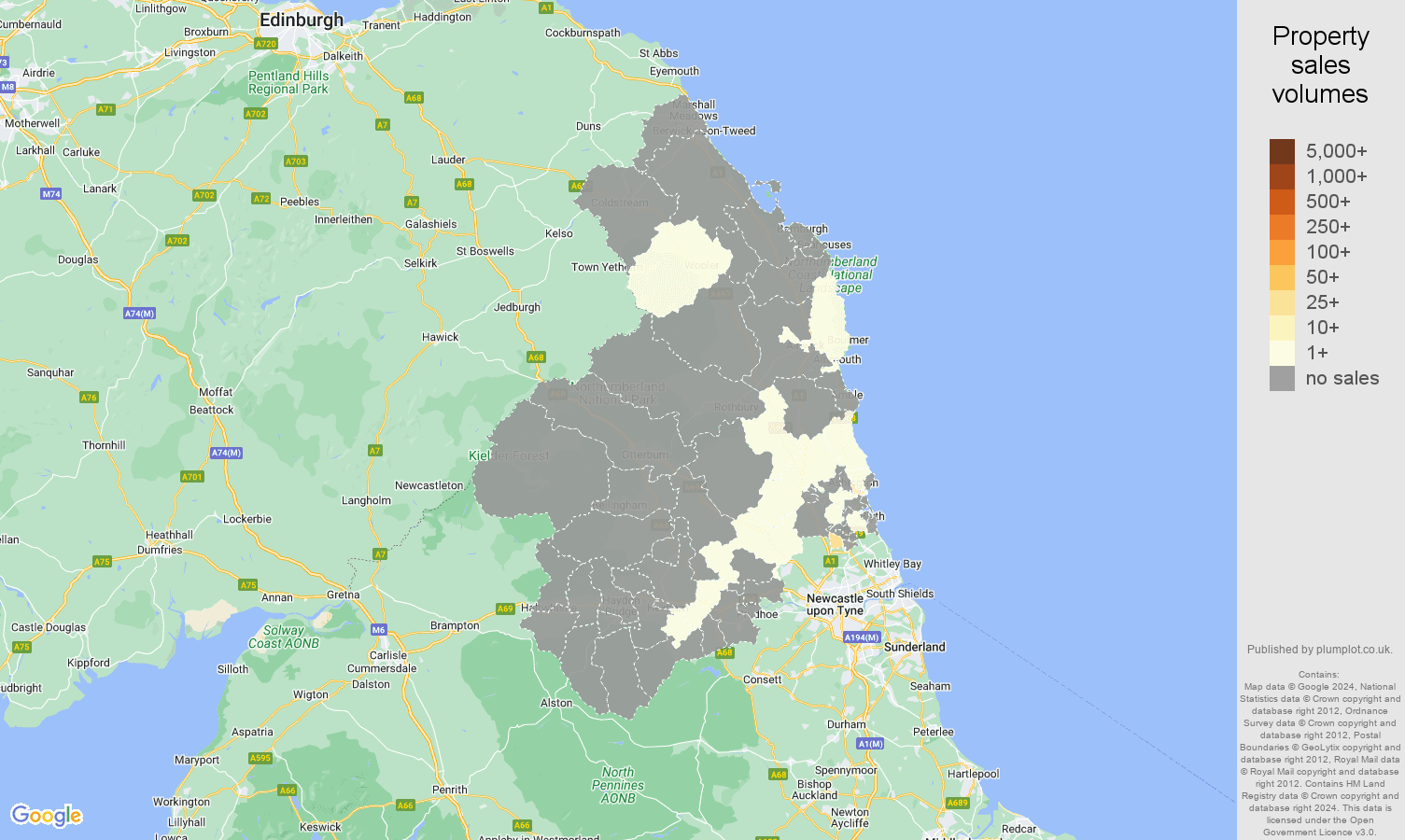This screenshot has width=1405, height=840.
Task: Click the Property sales volumes title
Action: click(1320, 65)
